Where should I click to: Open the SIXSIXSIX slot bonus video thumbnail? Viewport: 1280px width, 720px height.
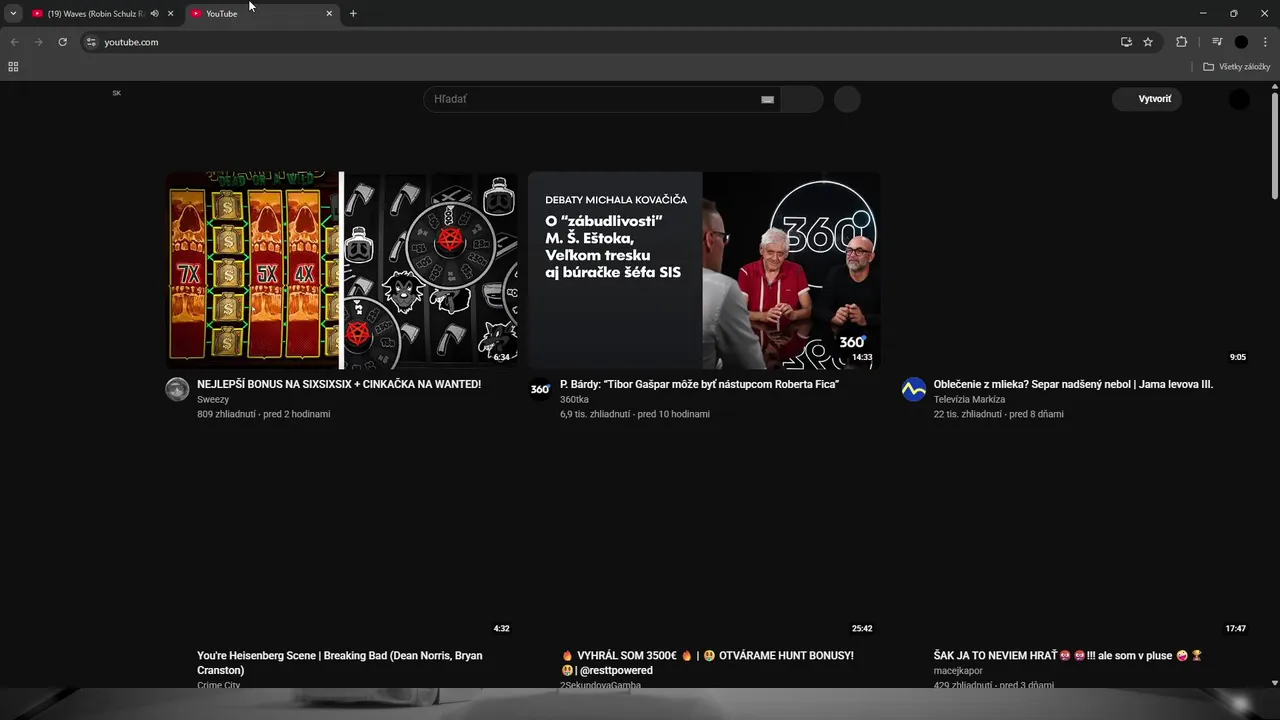pos(341,271)
